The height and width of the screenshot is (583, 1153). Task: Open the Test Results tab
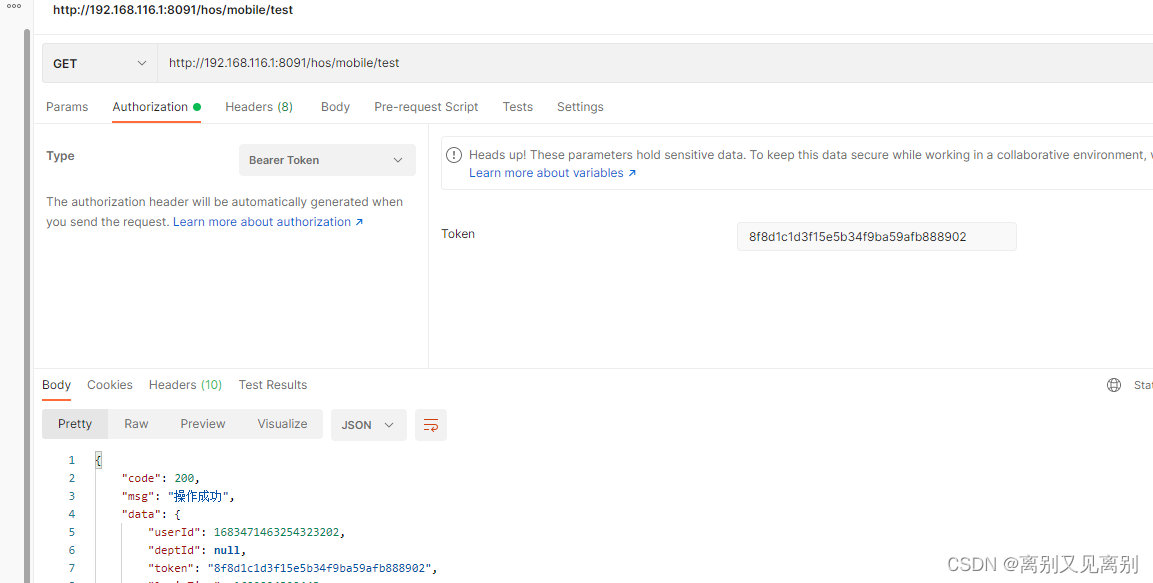click(x=273, y=385)
